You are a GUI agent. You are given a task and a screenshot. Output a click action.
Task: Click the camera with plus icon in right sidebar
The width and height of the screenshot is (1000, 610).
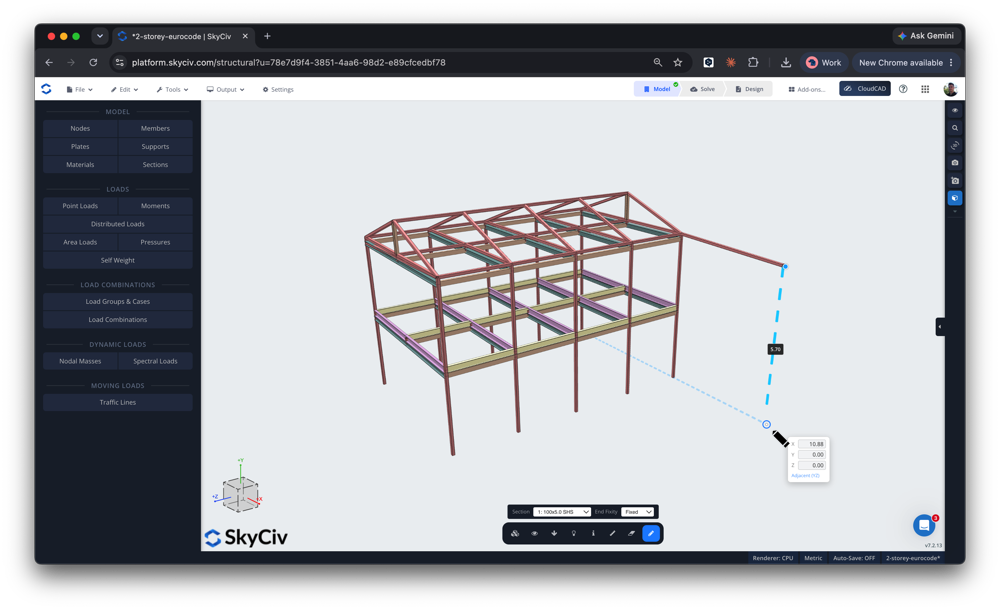click(x=955, y=181)
